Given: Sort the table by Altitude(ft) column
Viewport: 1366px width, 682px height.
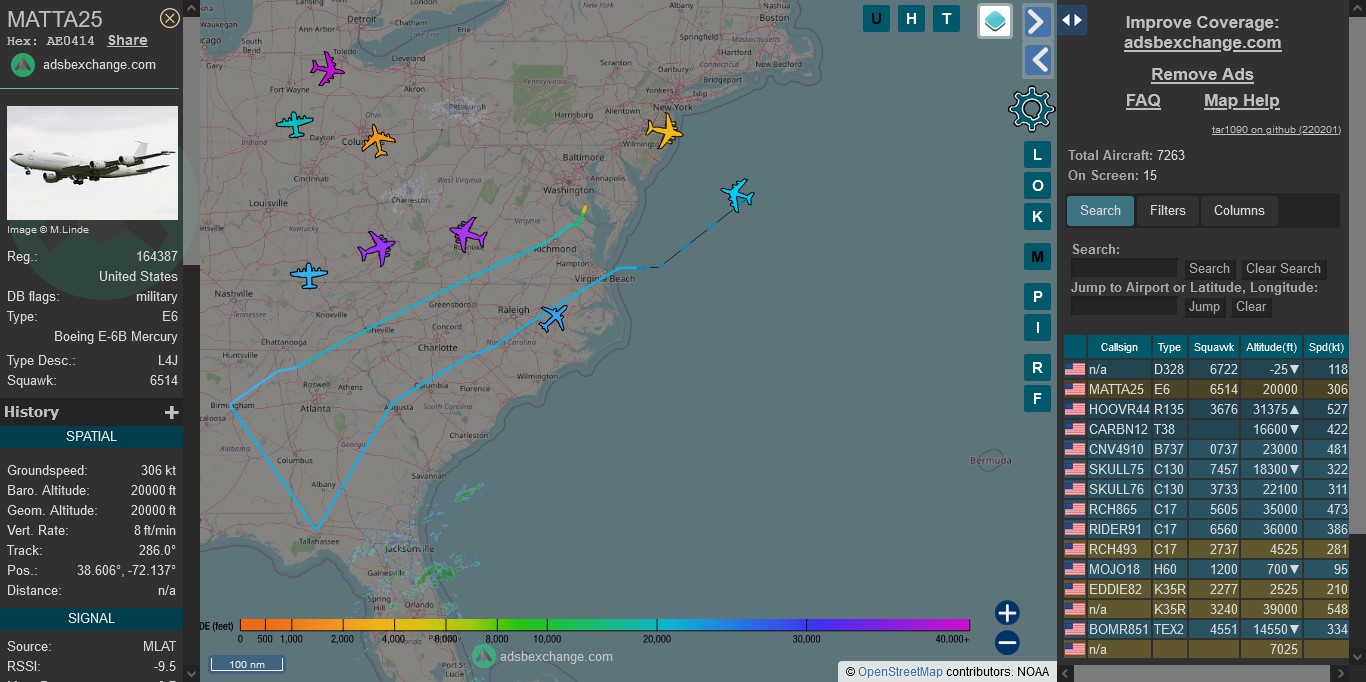Looking at the screenshot, I should point(1271,347).
